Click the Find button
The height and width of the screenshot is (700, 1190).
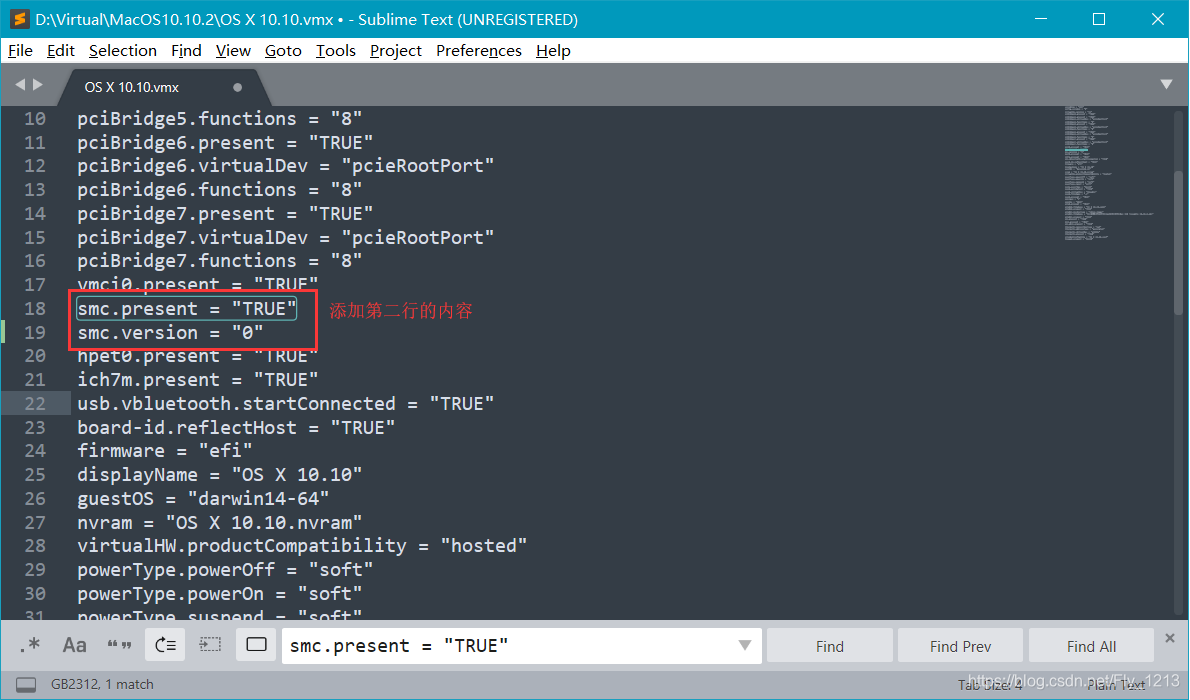point(830,646)
